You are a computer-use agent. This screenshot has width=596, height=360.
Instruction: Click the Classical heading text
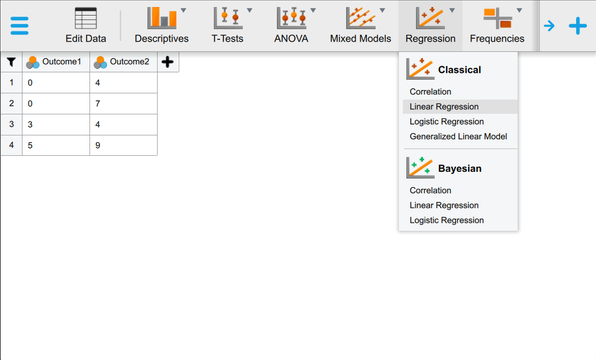point(460,70)
